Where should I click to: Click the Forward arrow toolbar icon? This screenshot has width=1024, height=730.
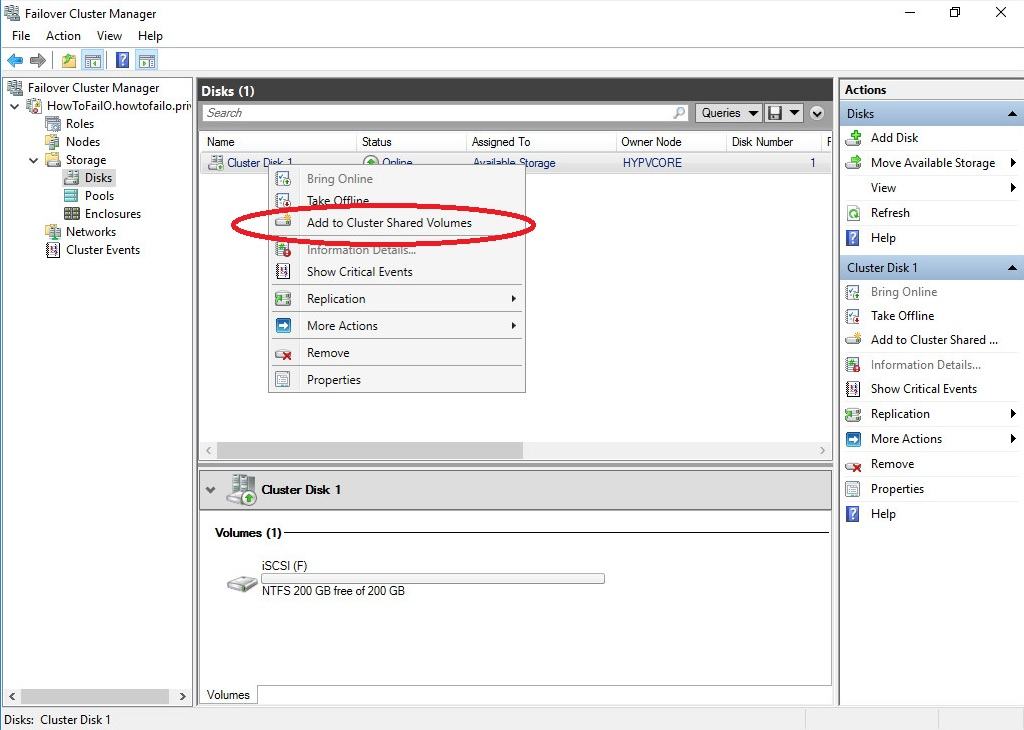click(38, 61)
